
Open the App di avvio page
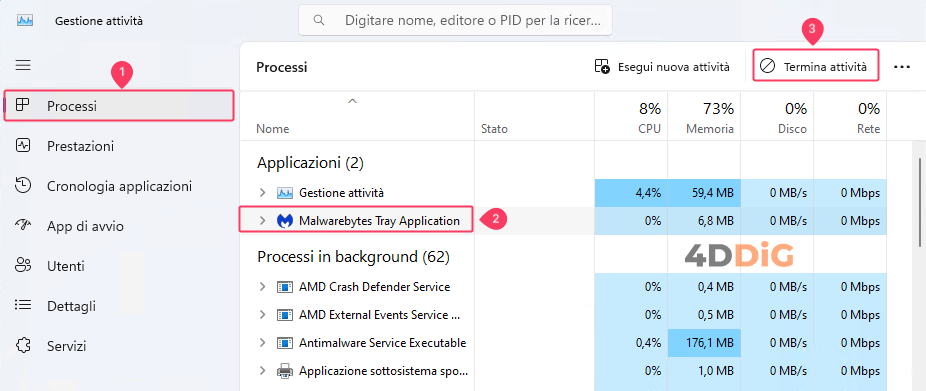tap(119, 226)
